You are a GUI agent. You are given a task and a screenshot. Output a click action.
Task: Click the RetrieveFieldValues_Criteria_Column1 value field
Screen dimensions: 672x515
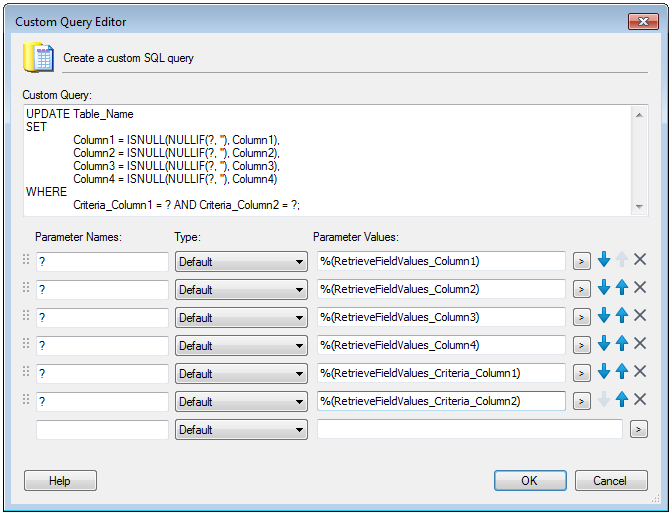[x=441, y=373]
